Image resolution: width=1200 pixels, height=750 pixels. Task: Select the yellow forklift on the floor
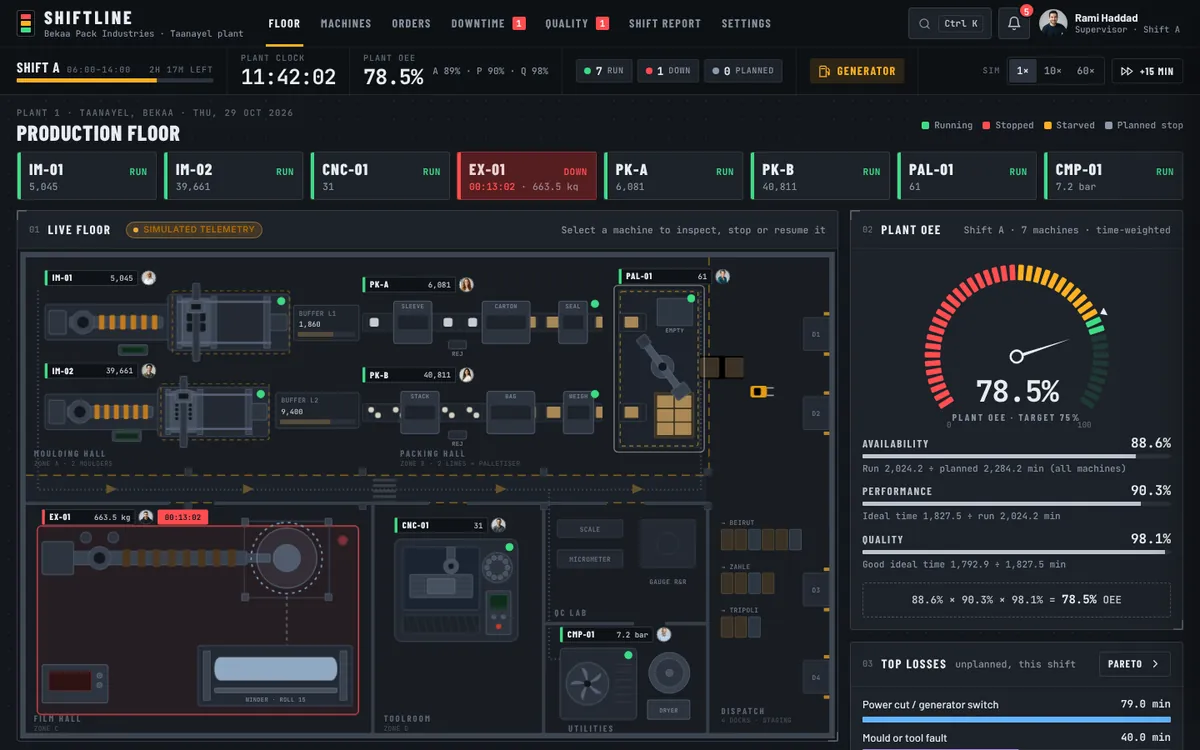click(x=762, y=391)
